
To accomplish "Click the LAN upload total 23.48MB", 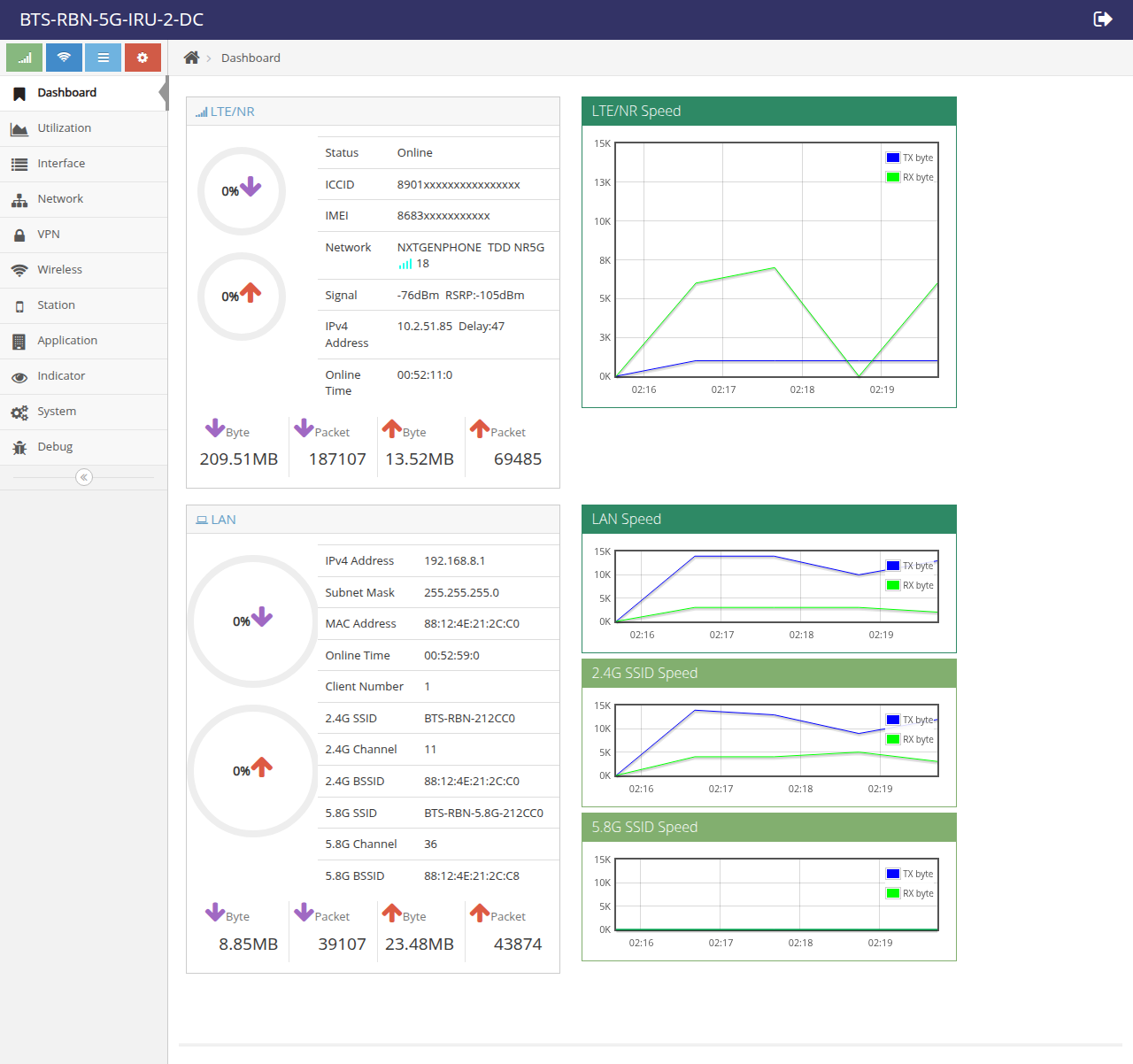I will [x=420, y=944].
